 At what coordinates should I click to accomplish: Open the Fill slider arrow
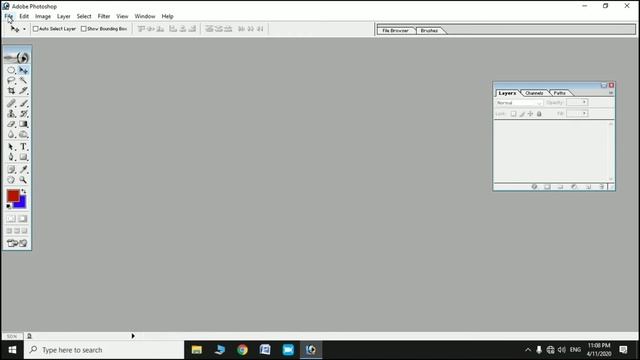point(584,113)
